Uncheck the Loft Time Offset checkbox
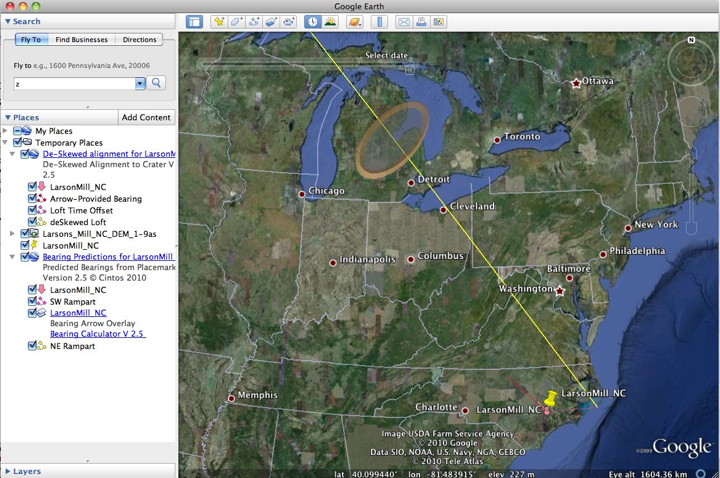Screen dimensions: 720x478 tap(33, 210)
